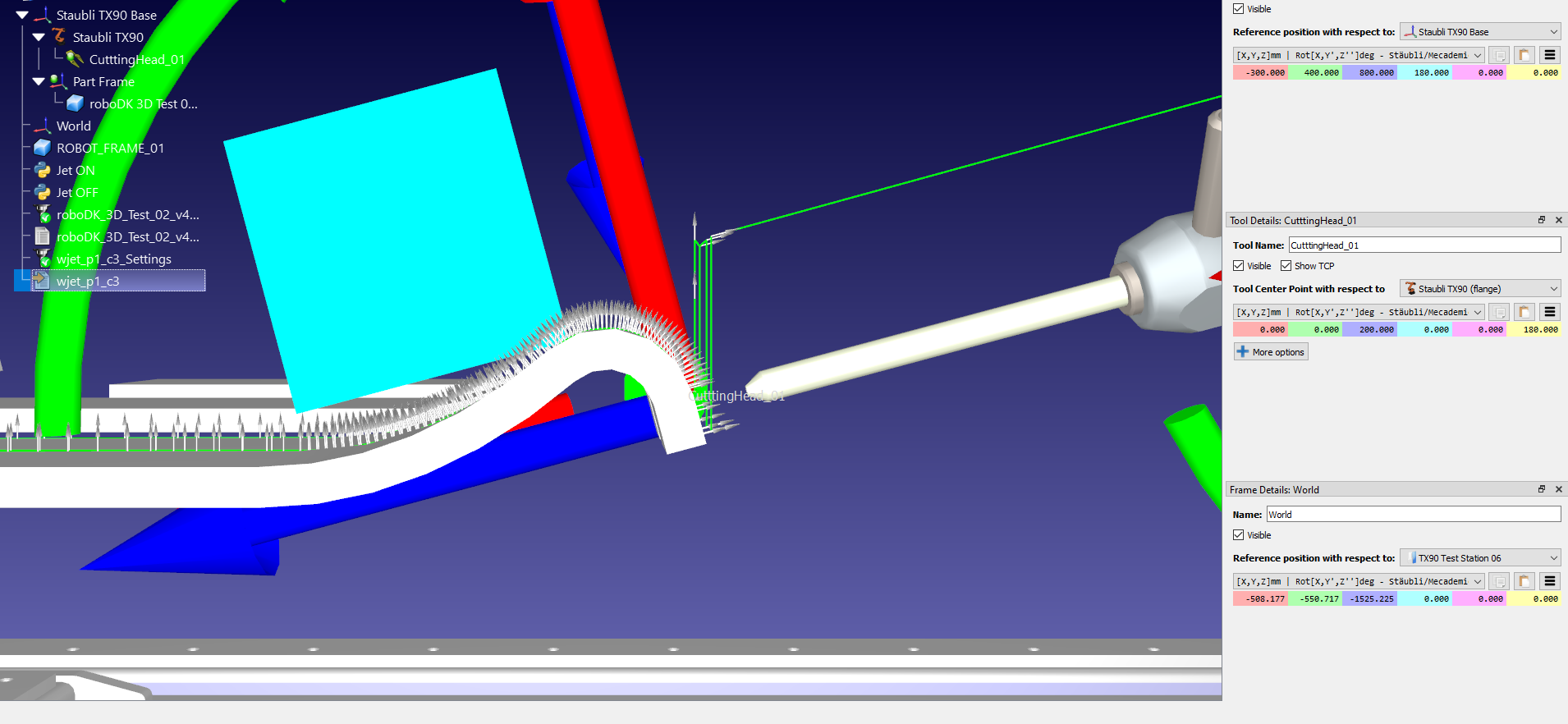Viewport: 1568px width, 724px height.
Task: Click the Tool Name text field
Action: [x=1424, y=245]
